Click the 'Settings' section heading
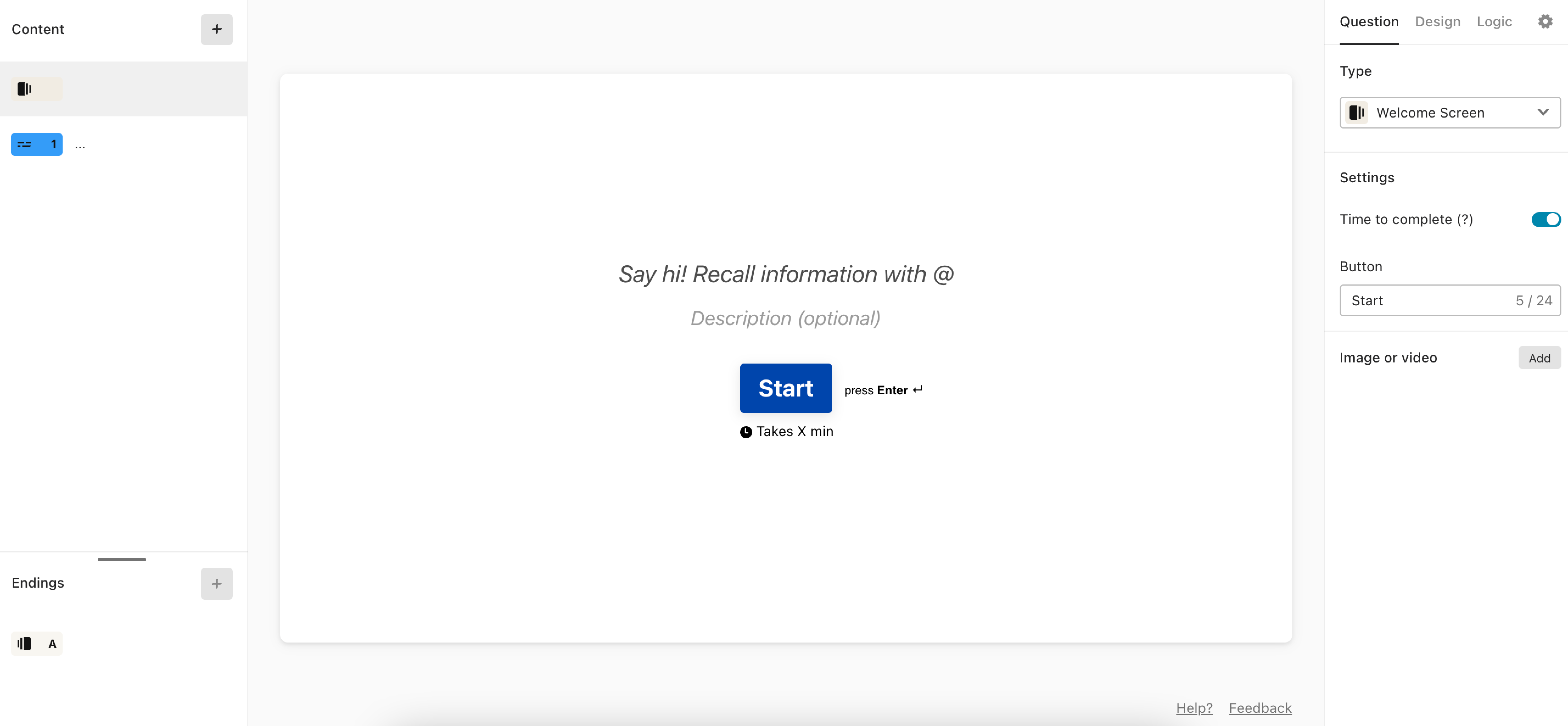This screenshot has height=726, width=1568. tap(1367, 178)
